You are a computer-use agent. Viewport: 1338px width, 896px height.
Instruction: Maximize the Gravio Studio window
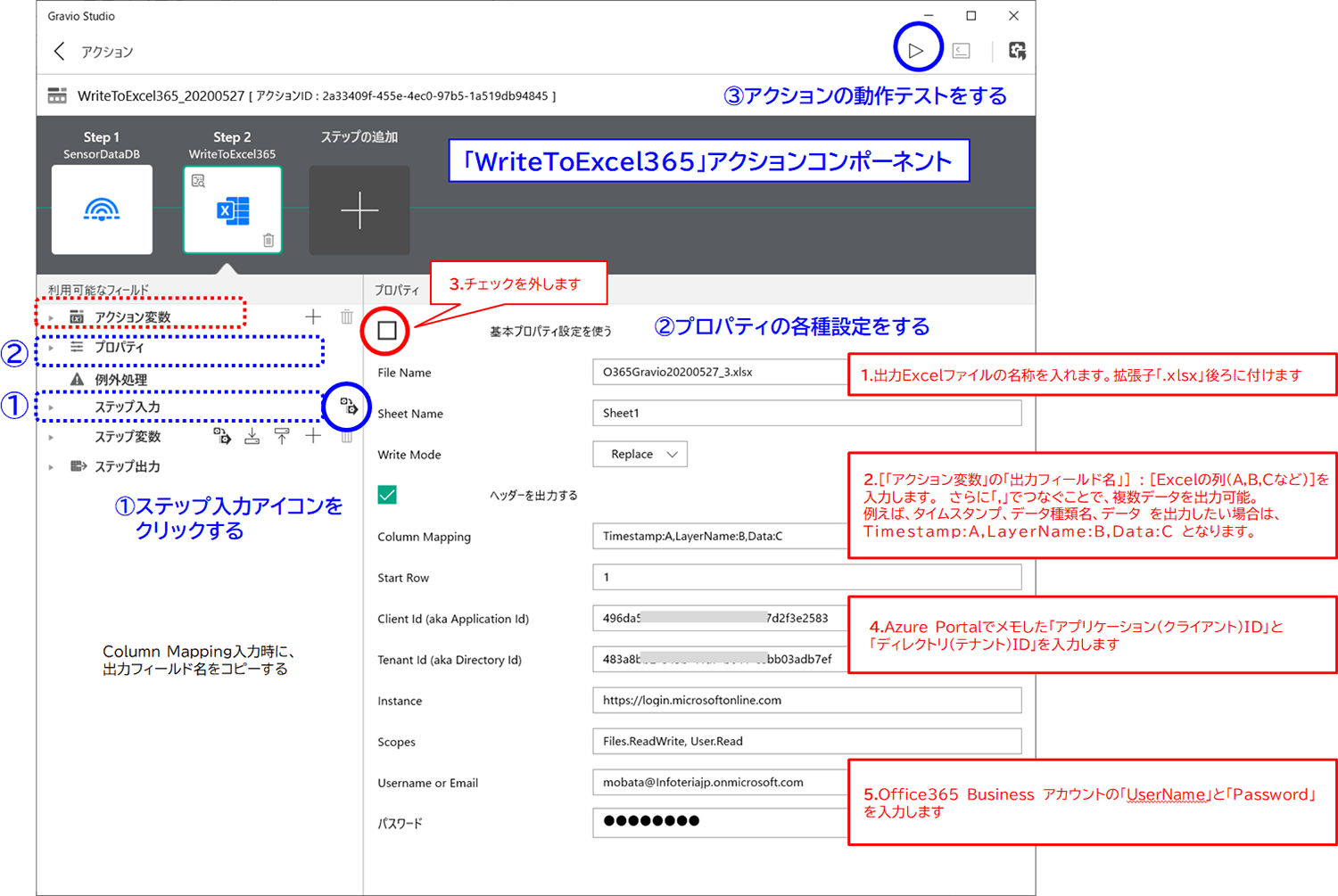tap(971, 16)
